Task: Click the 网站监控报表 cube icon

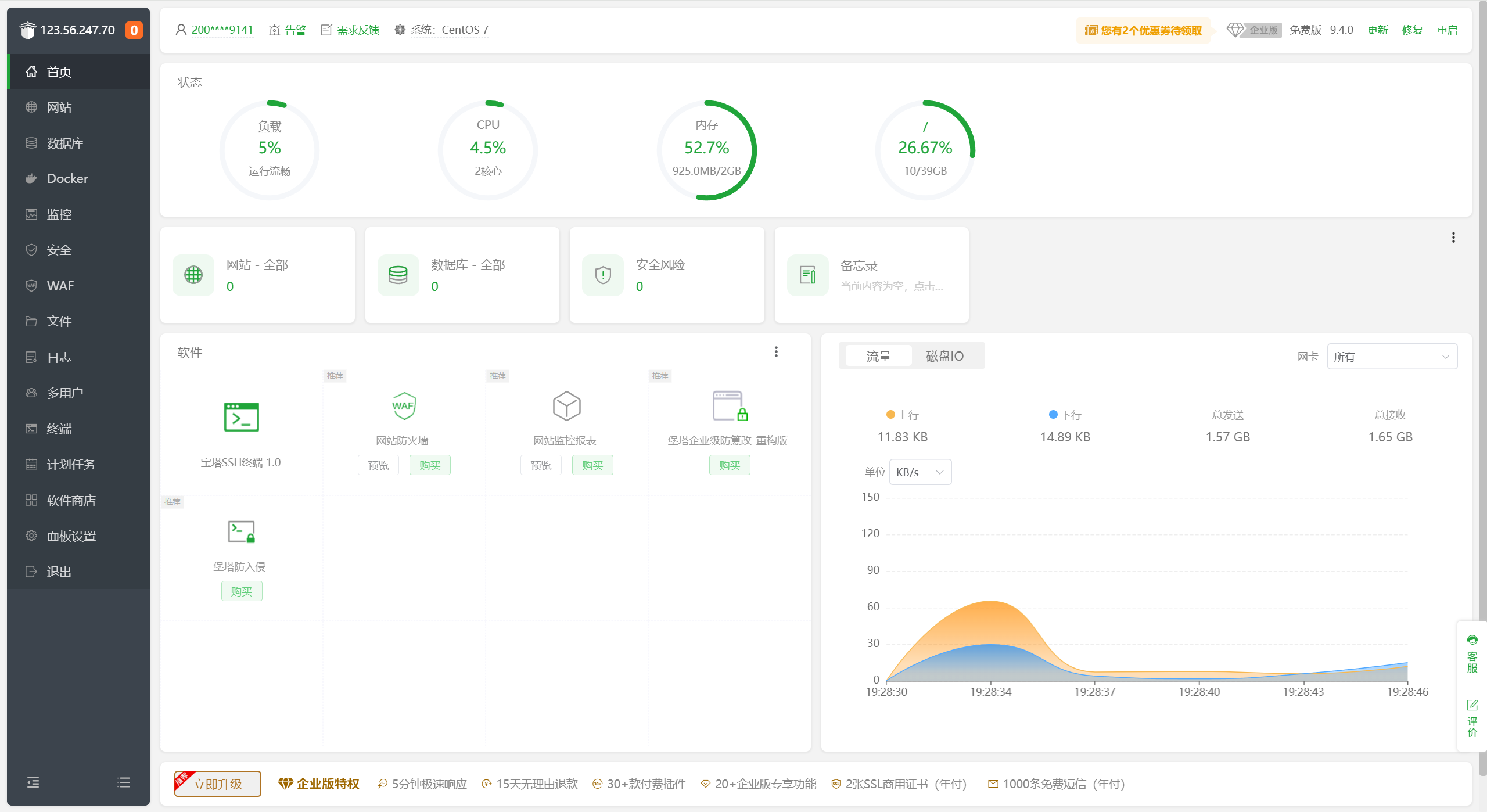Action: [566, 405]
